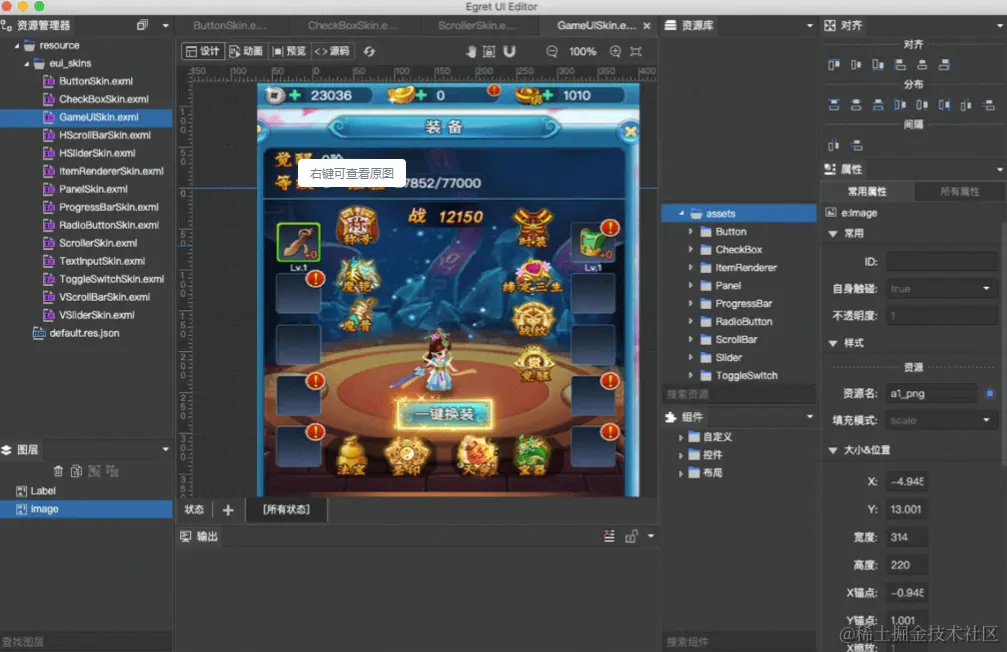Zoom in with the plus magnifier
The image size is (1007, 652).
(x=615, y=51)
